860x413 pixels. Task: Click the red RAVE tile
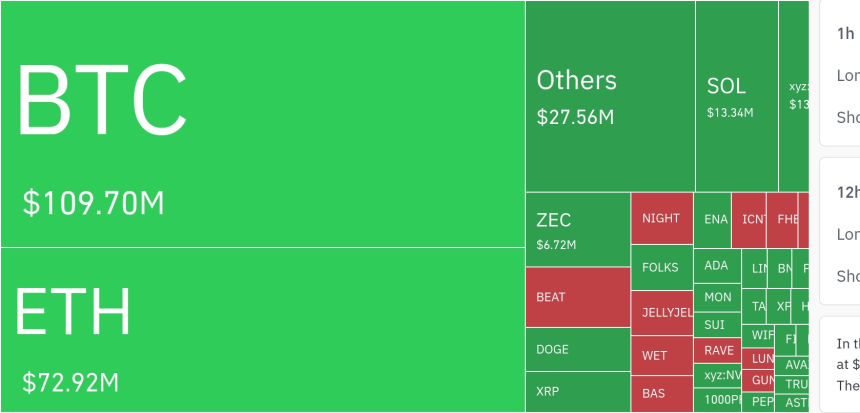[718, 351]
